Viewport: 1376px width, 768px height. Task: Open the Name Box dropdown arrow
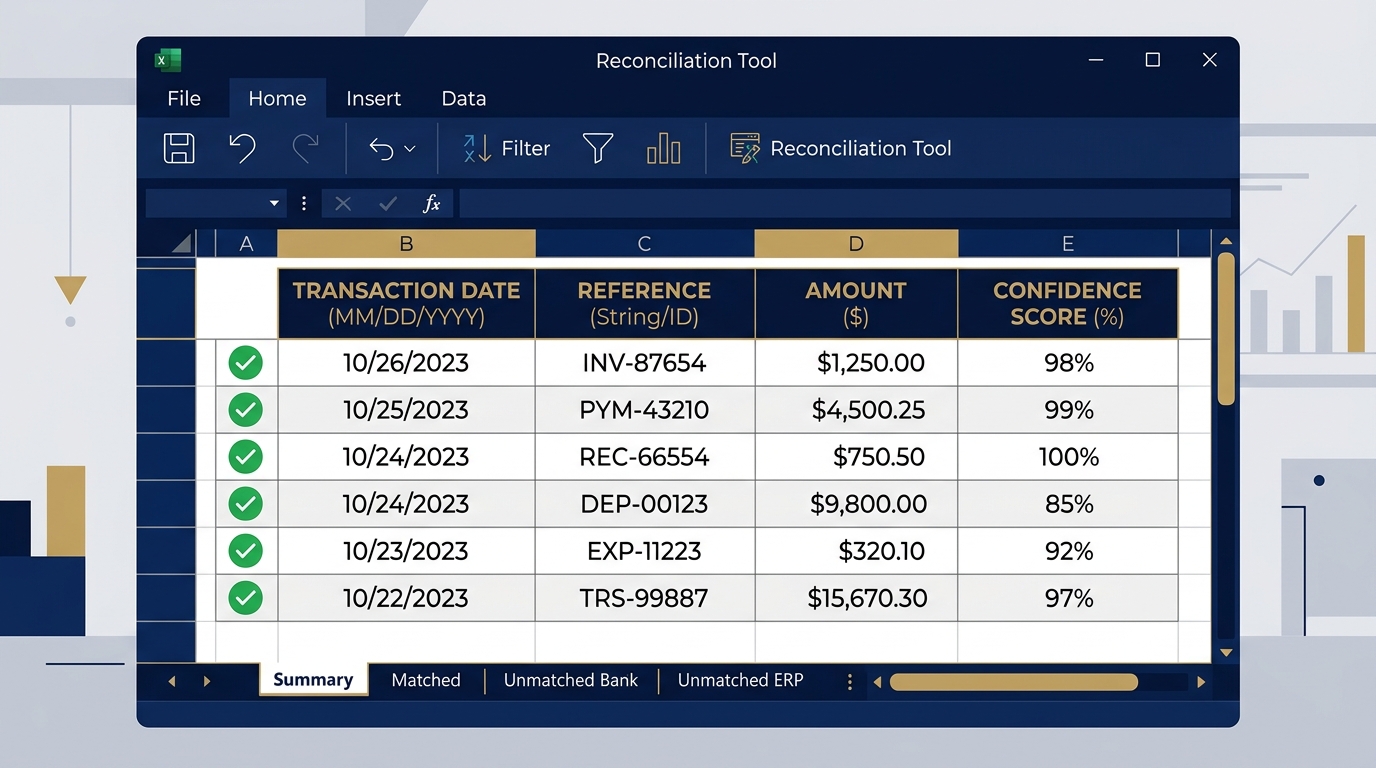click(274, 203)
